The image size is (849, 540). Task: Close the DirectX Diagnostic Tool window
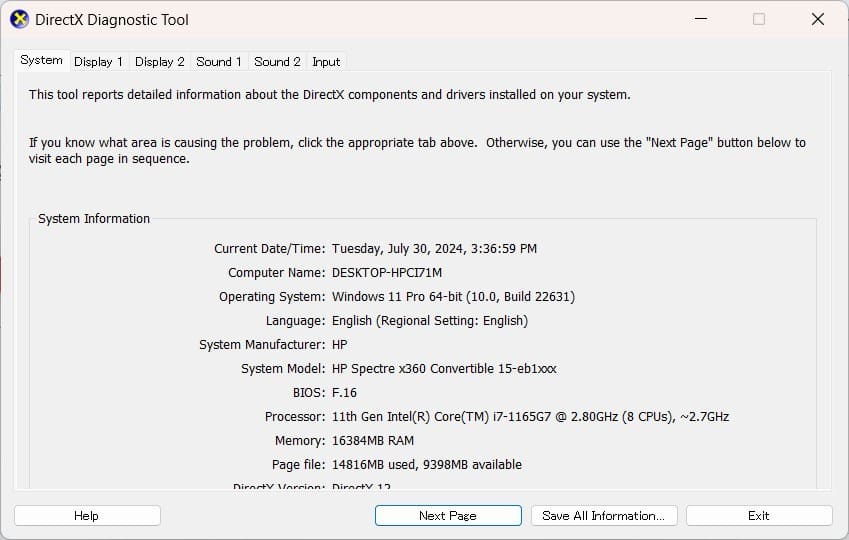point(818,19)
